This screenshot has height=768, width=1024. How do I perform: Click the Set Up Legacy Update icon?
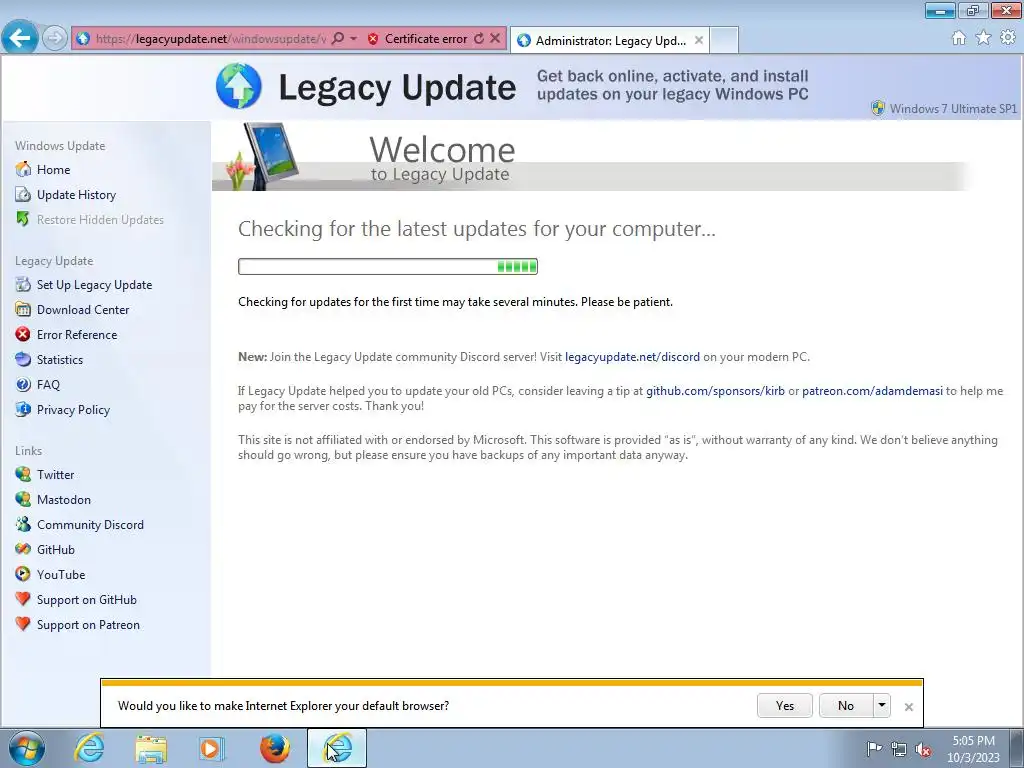click(23, 285)
